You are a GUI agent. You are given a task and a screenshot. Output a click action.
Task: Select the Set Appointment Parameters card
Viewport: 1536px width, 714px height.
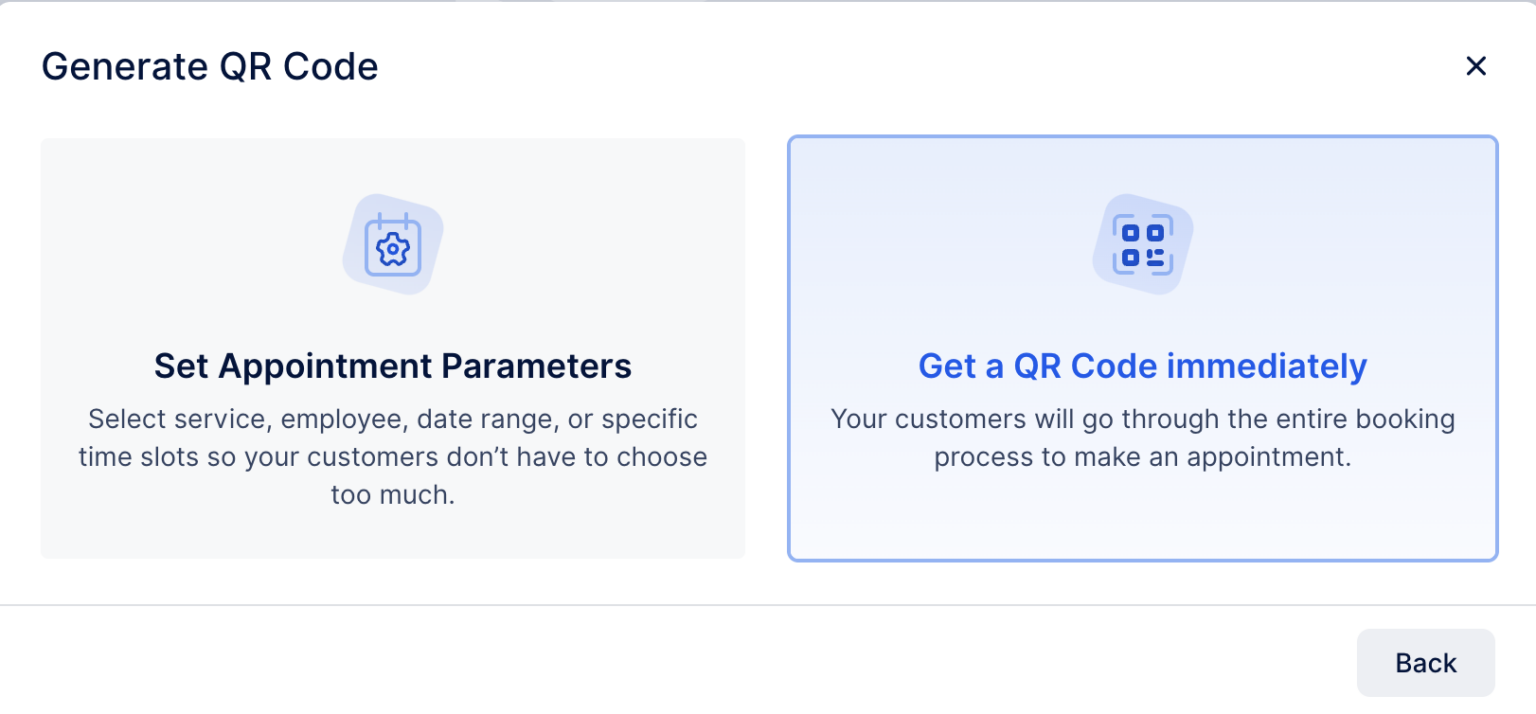click(x=393, y=347)
